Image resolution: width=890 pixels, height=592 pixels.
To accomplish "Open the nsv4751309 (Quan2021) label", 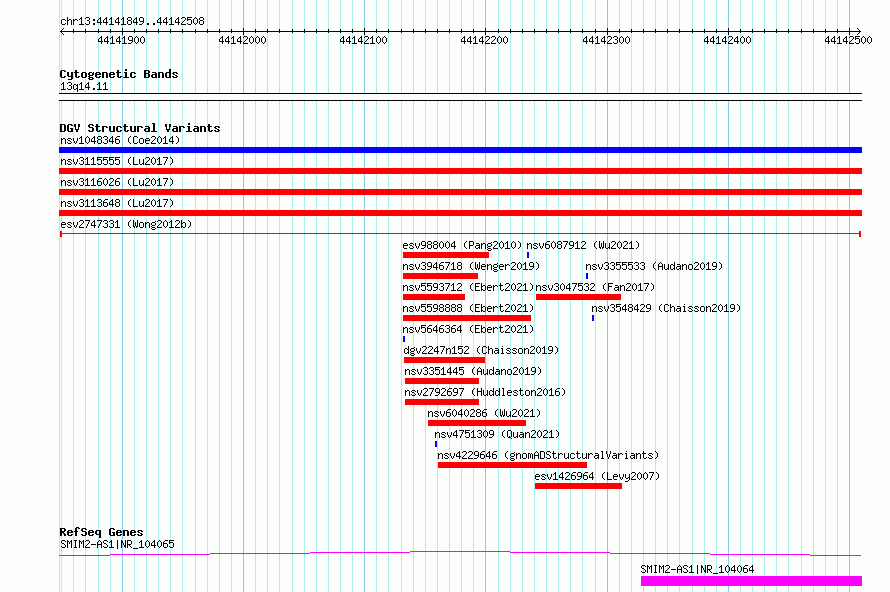I will click(497, 434).
